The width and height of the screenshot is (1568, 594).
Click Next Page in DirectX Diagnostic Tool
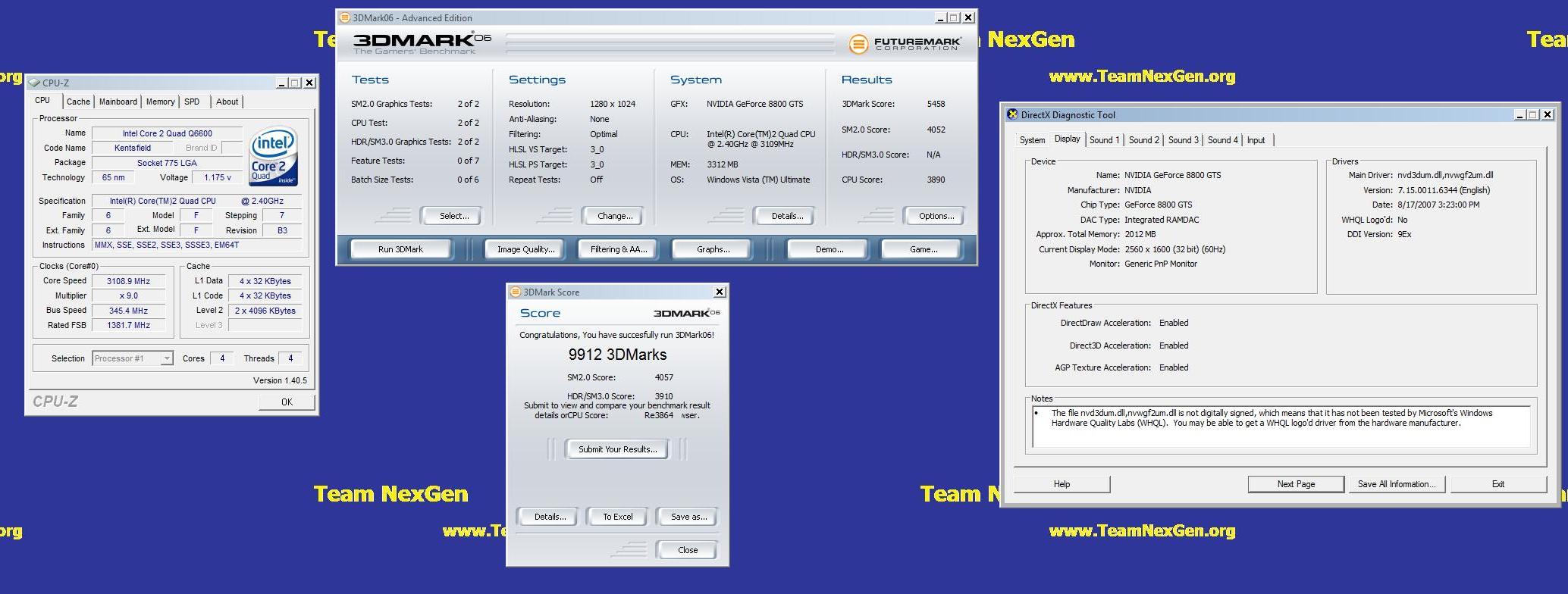(1296, 484)
